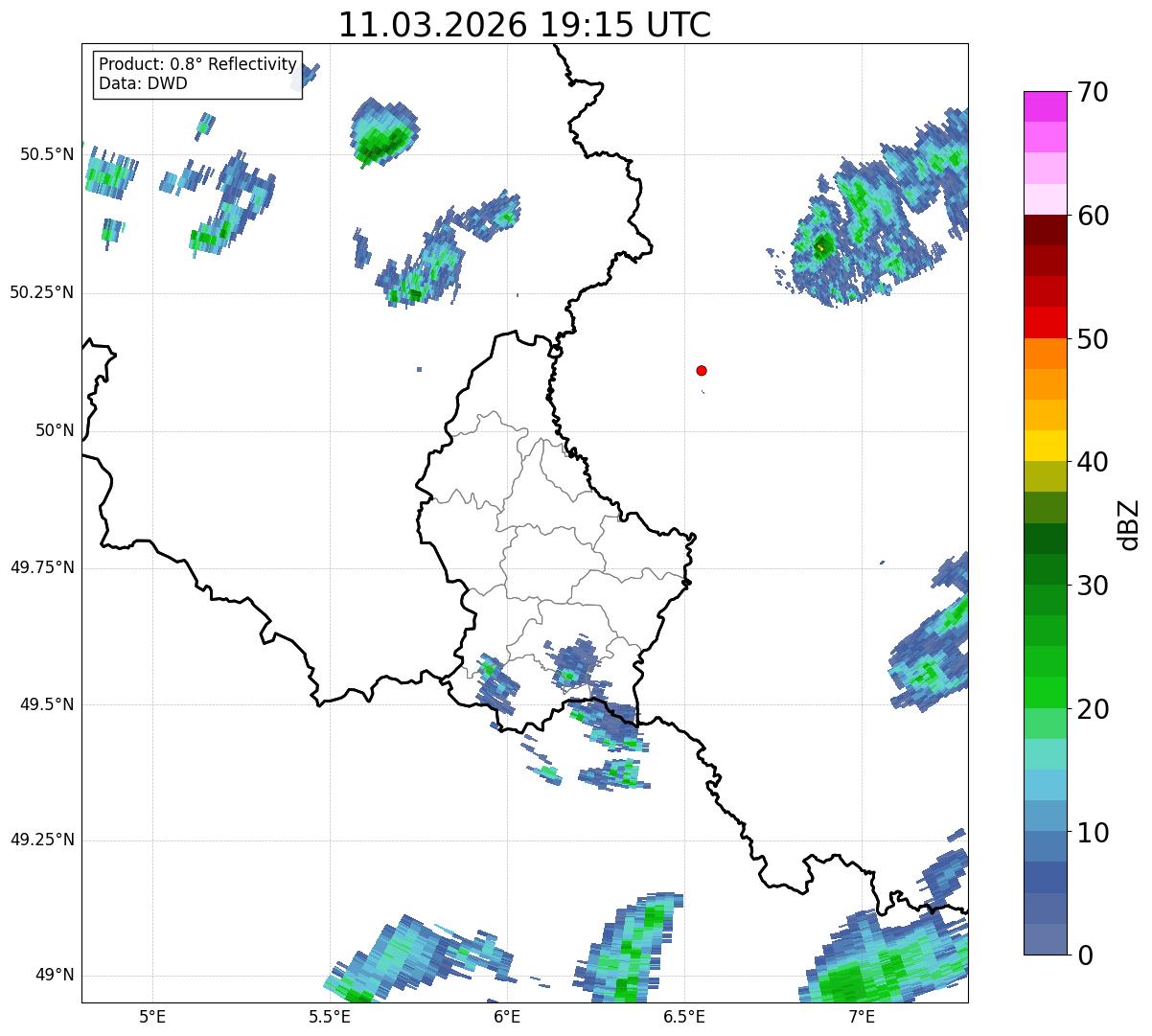This screenshot has height=1036, width=1152.
Task: Click the colorbar tick label 40
Action: [1092, 462]
